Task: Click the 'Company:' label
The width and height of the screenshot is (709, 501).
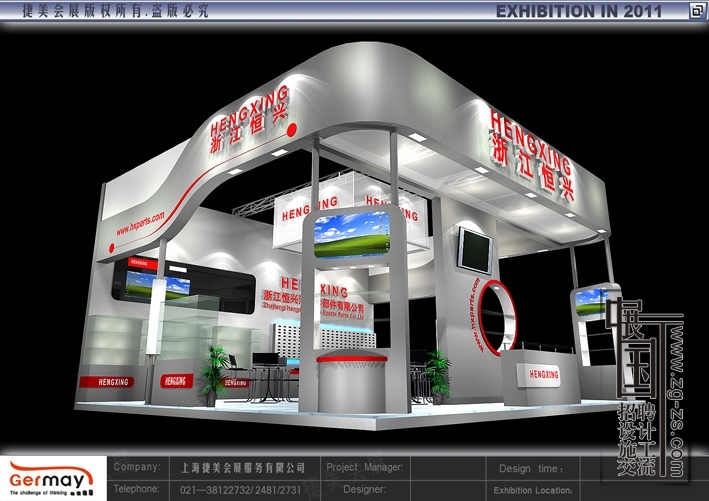Action: point(137,467)
